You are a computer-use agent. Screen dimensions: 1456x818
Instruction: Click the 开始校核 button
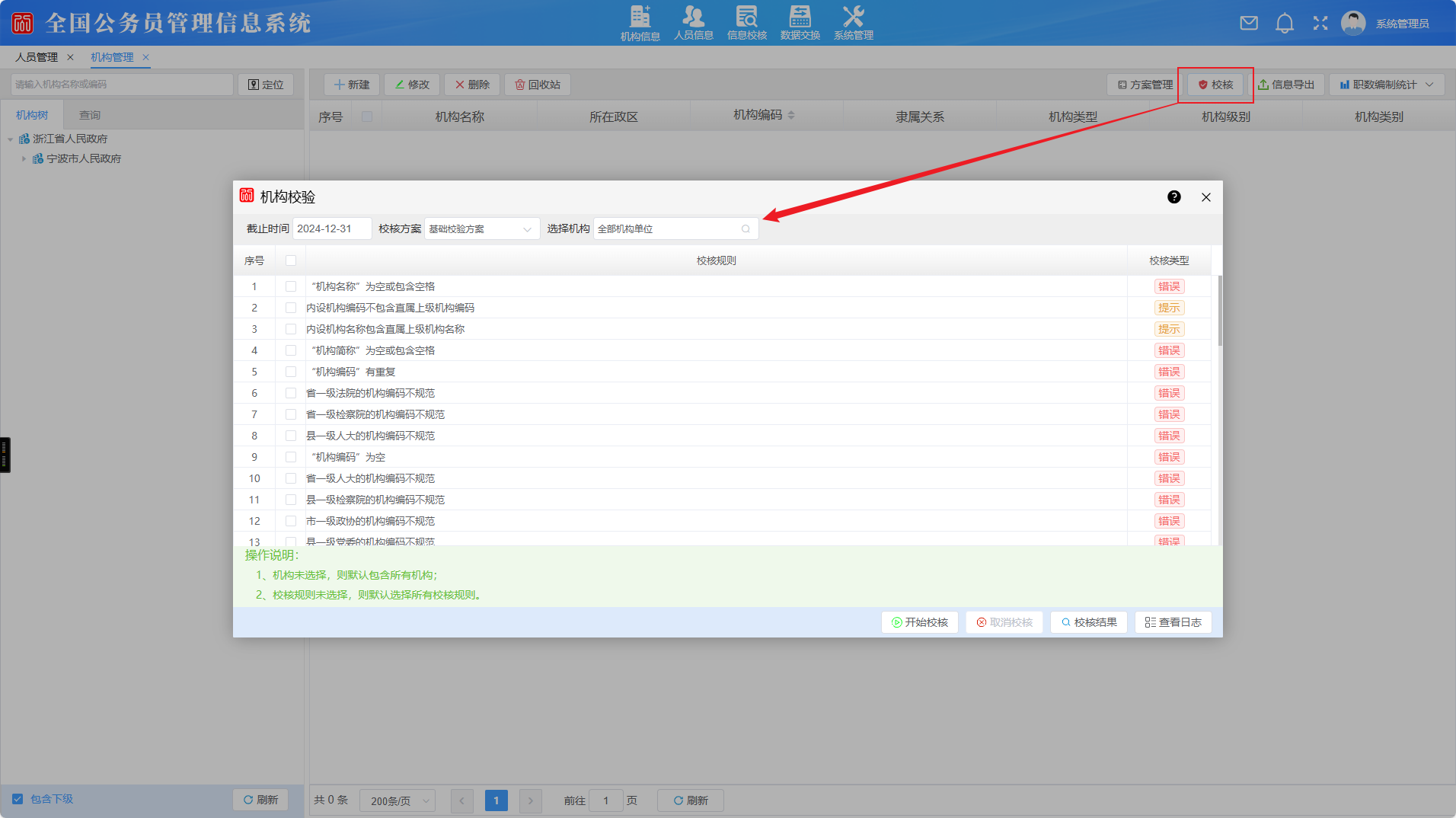[x=920, y=622]
